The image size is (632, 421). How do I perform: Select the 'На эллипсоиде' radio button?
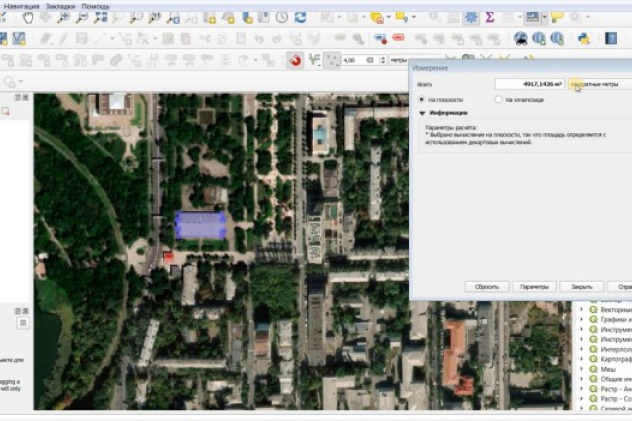click(499, 100)
